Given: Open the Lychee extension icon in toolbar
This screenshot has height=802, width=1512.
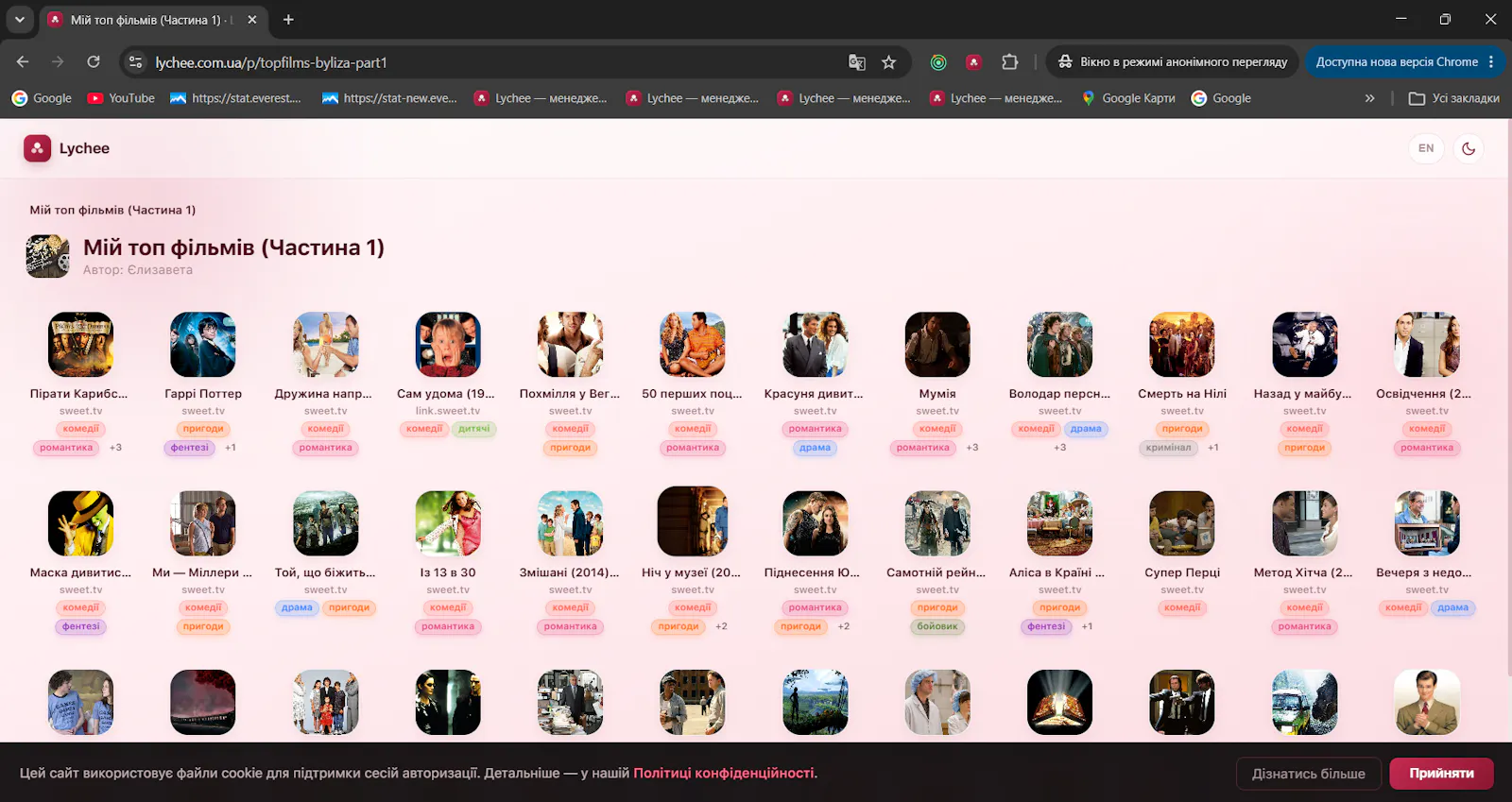Looking at the screenshot, I should coord(973,62).
